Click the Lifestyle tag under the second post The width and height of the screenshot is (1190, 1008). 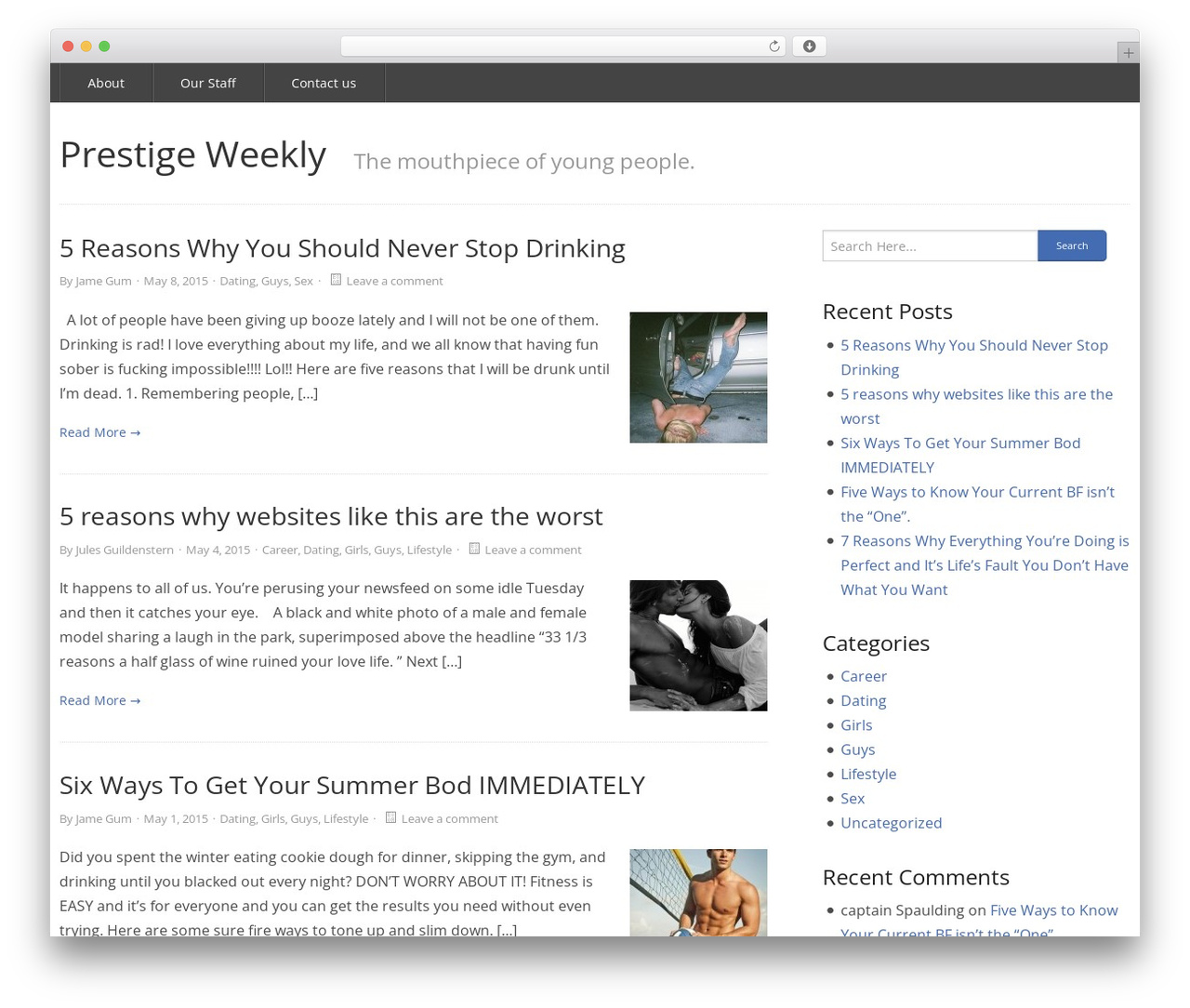tap(430, 550)
